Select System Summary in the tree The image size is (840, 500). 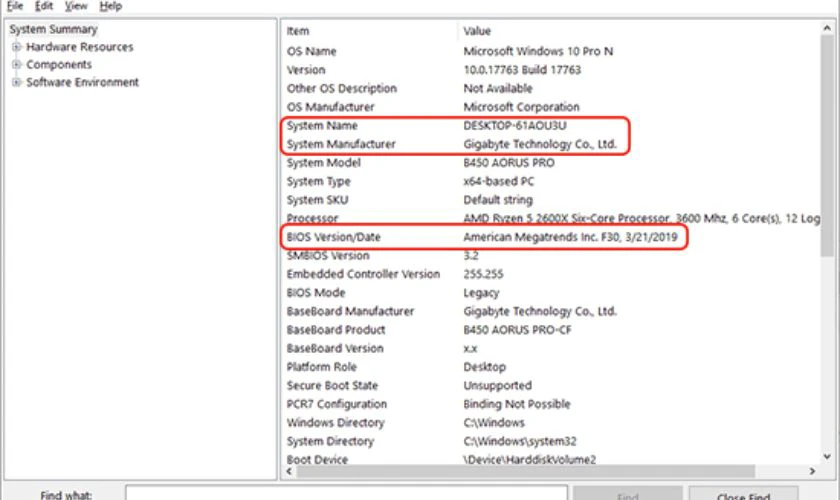(x=53, y=29)
